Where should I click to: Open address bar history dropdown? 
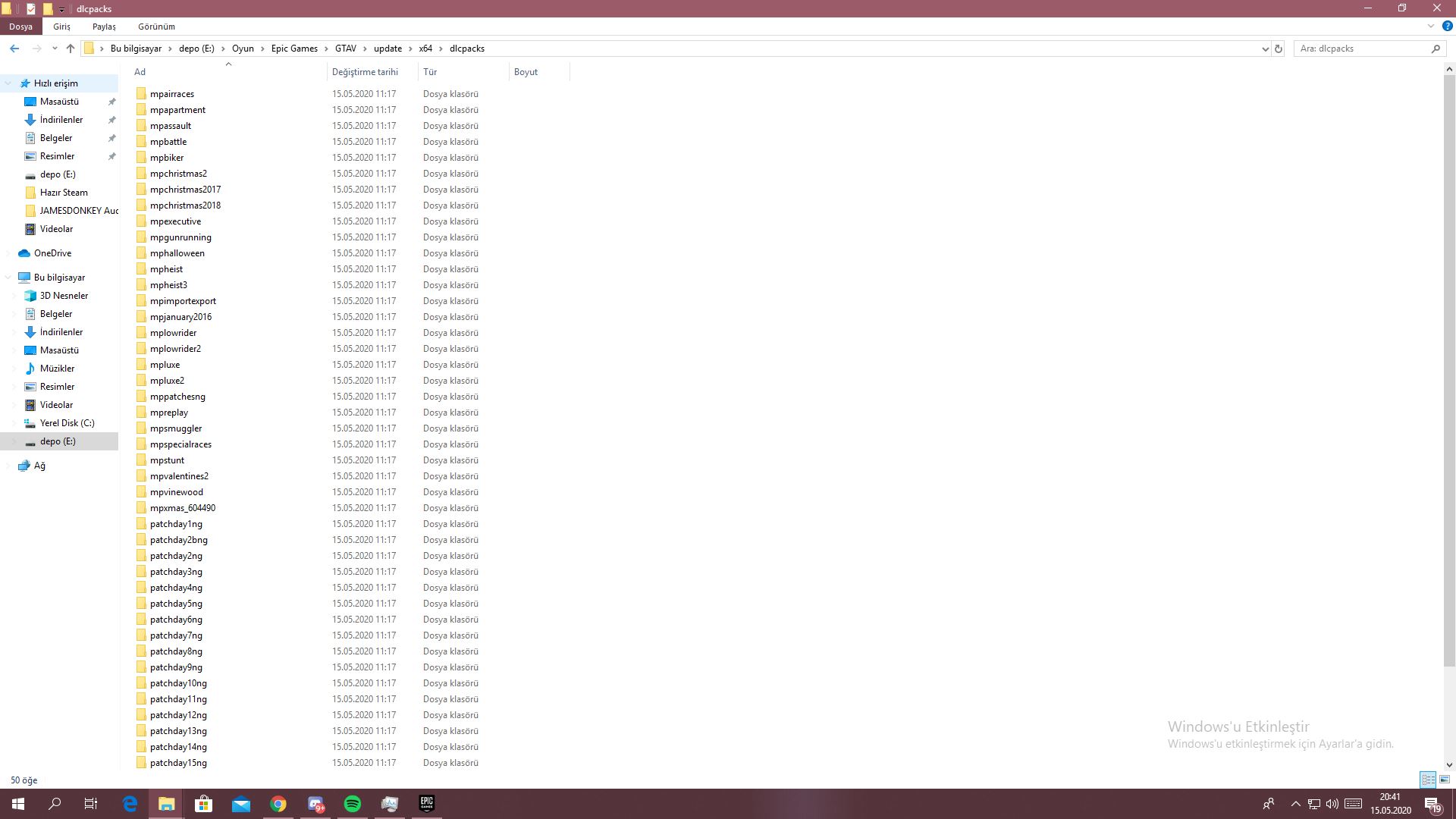click(1264, 49)
